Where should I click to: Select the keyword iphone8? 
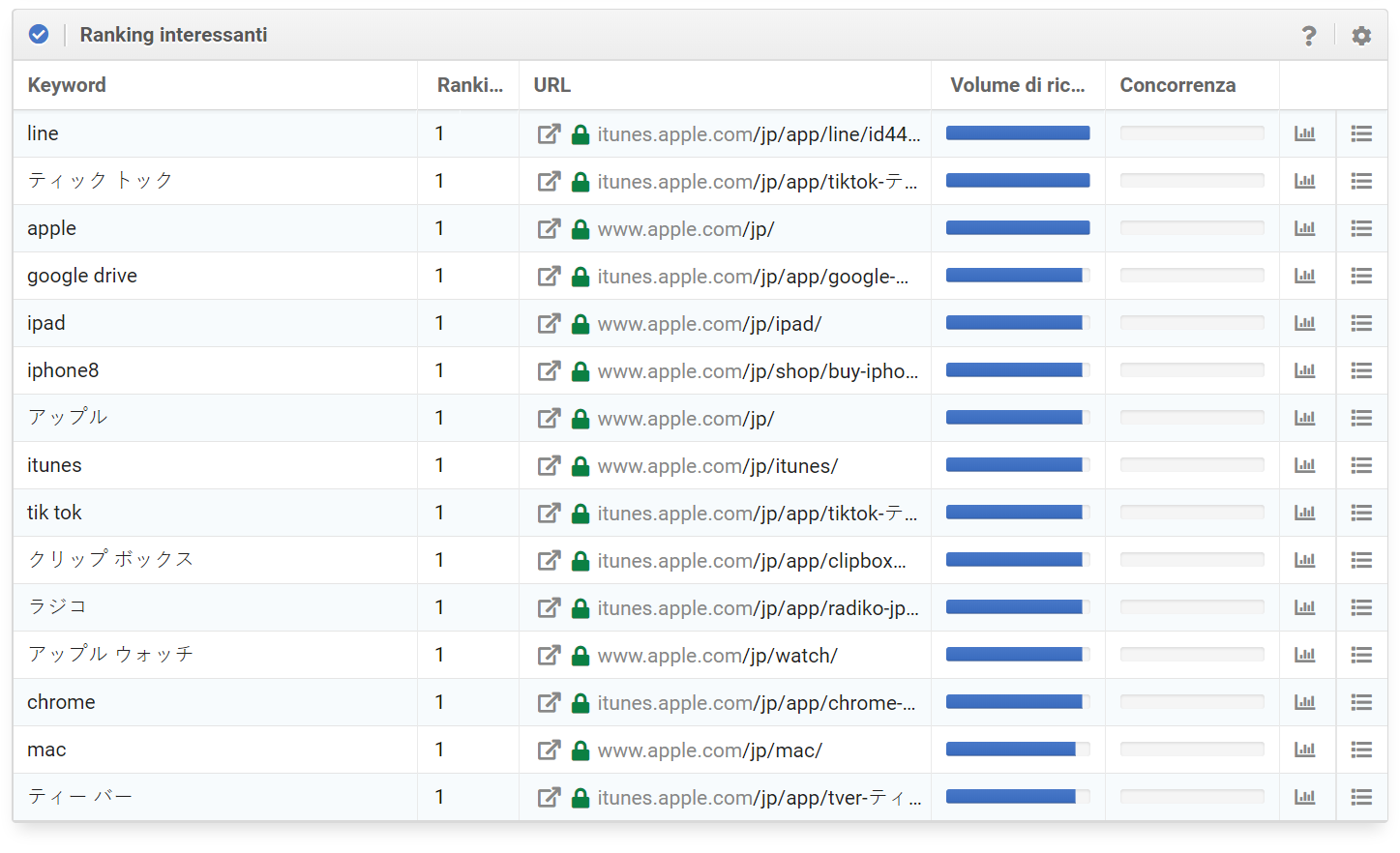tap(63, 370)
